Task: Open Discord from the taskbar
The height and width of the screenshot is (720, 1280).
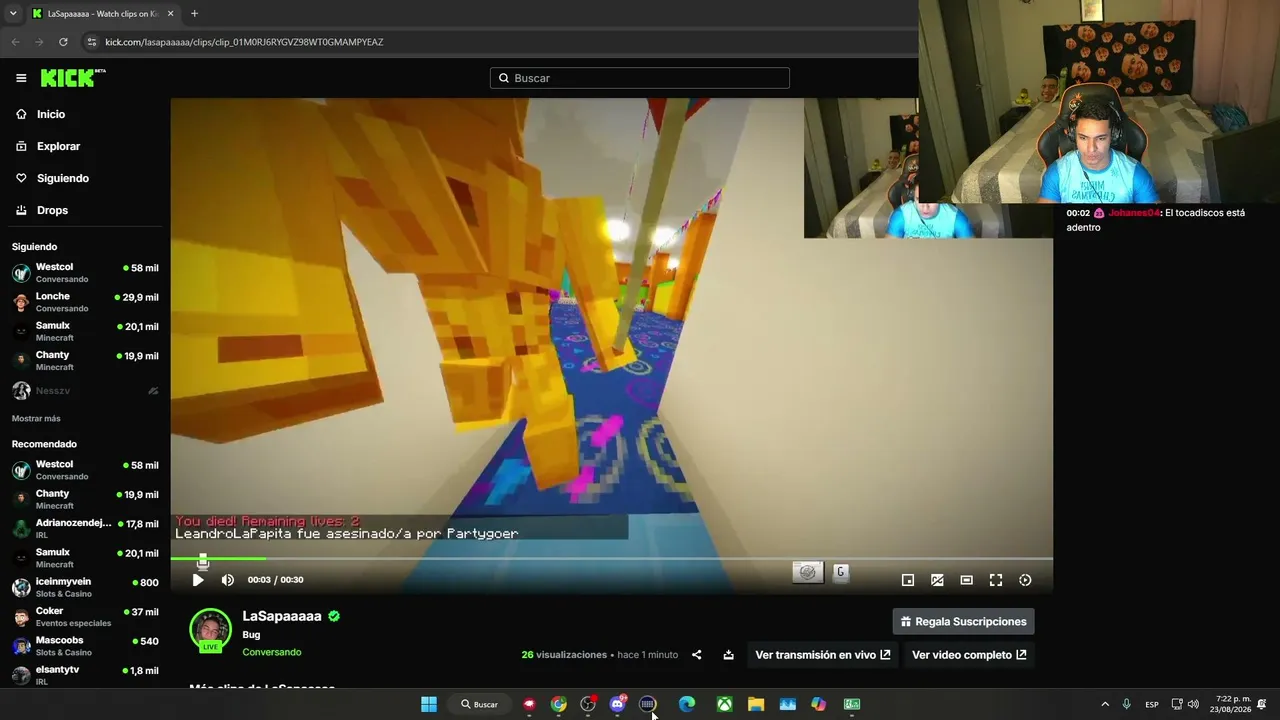Action: [x=618, y=704]
